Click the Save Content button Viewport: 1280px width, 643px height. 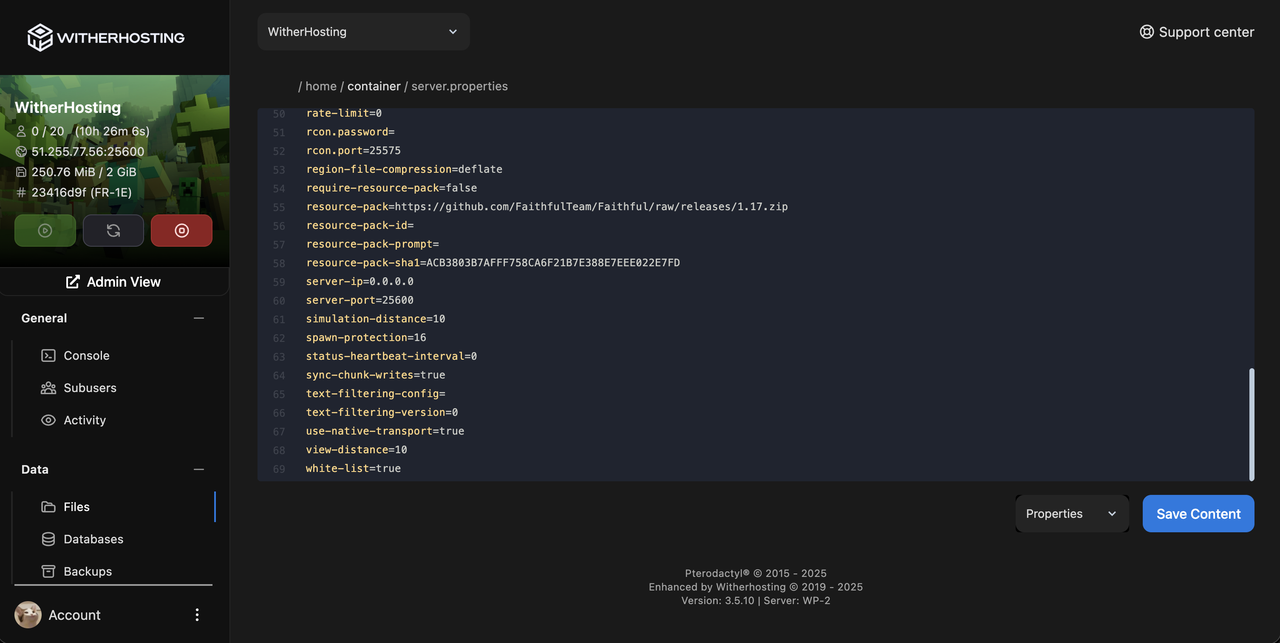[x=1198, y=514]
